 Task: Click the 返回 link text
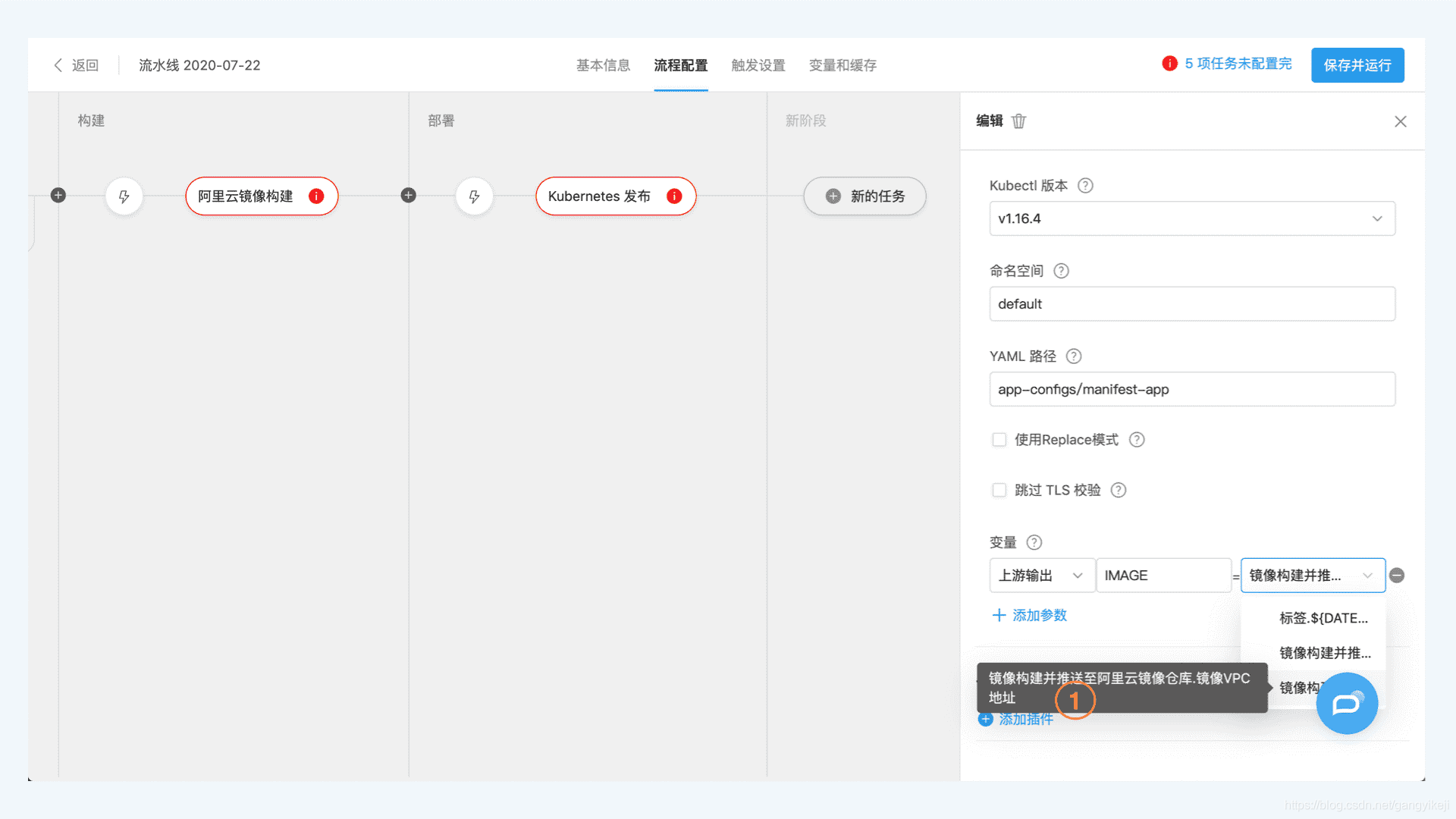tap(85, 65)
